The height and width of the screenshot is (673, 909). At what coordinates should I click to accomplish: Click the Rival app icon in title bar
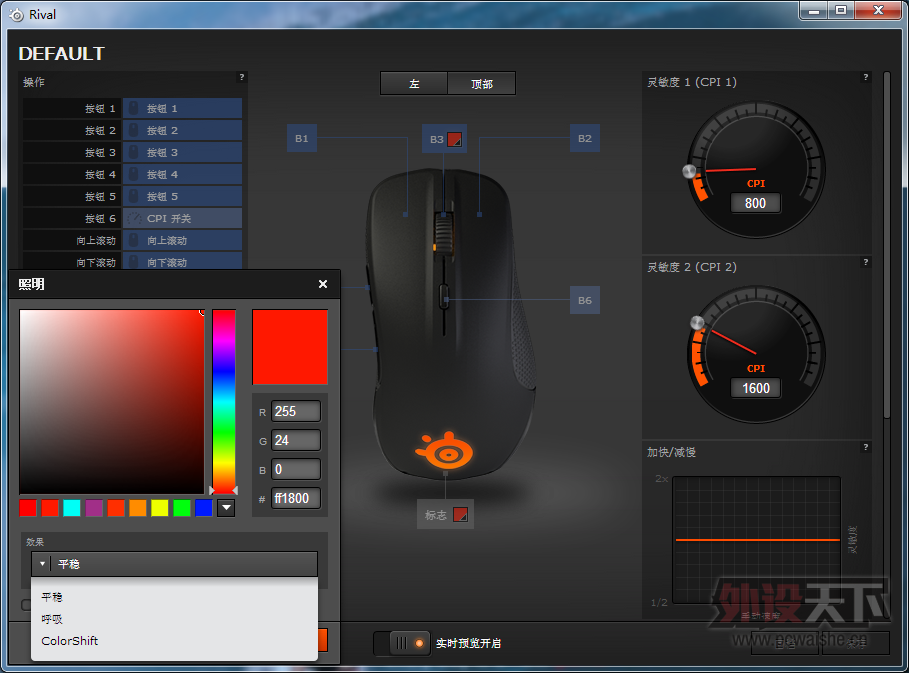(17, 14)
